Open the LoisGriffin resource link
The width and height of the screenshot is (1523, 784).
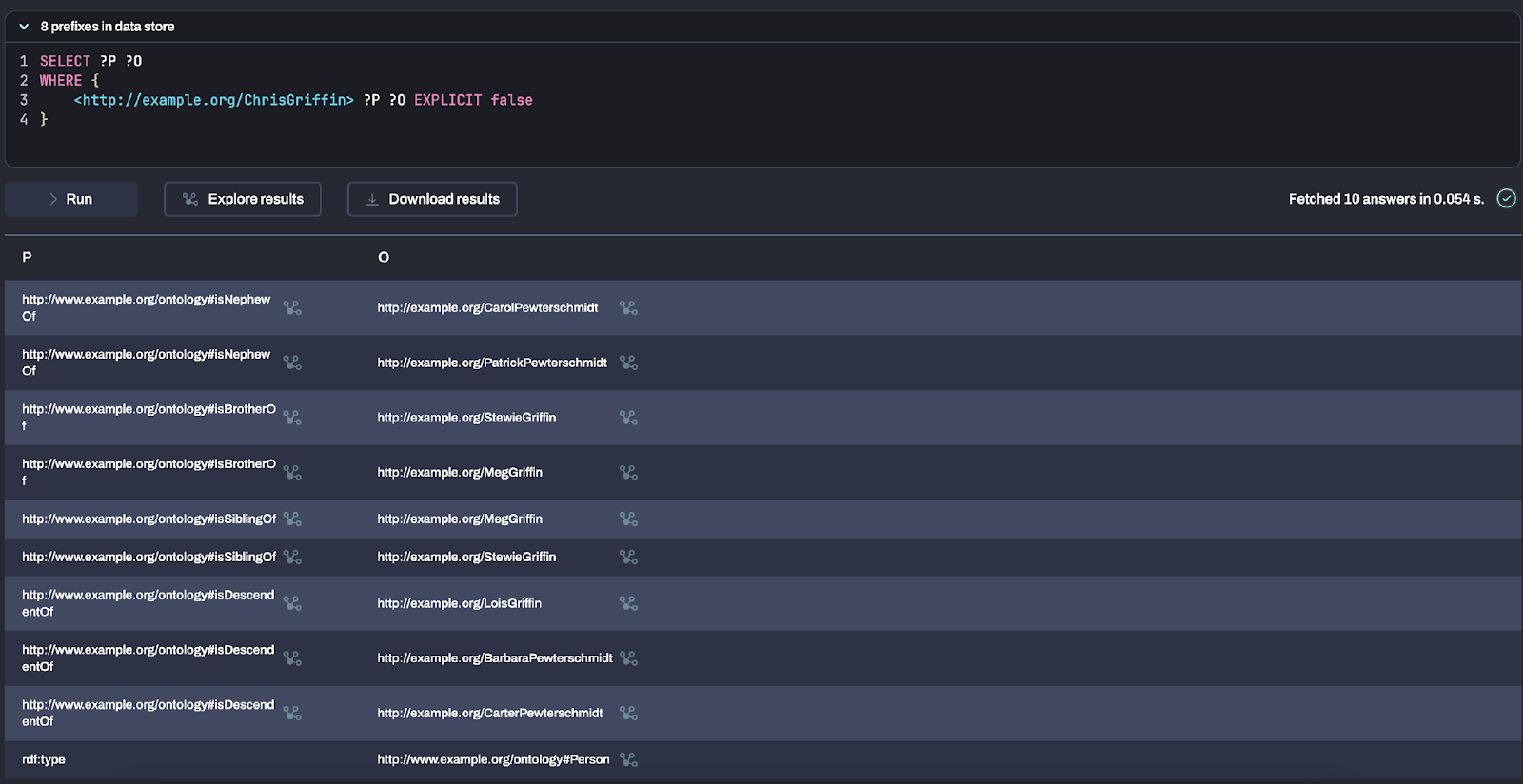click(459, 603)
